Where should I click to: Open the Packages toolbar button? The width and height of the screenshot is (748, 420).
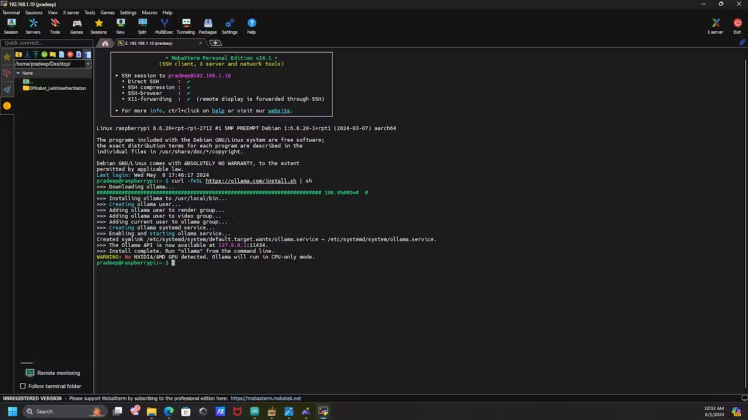[208, 26]
